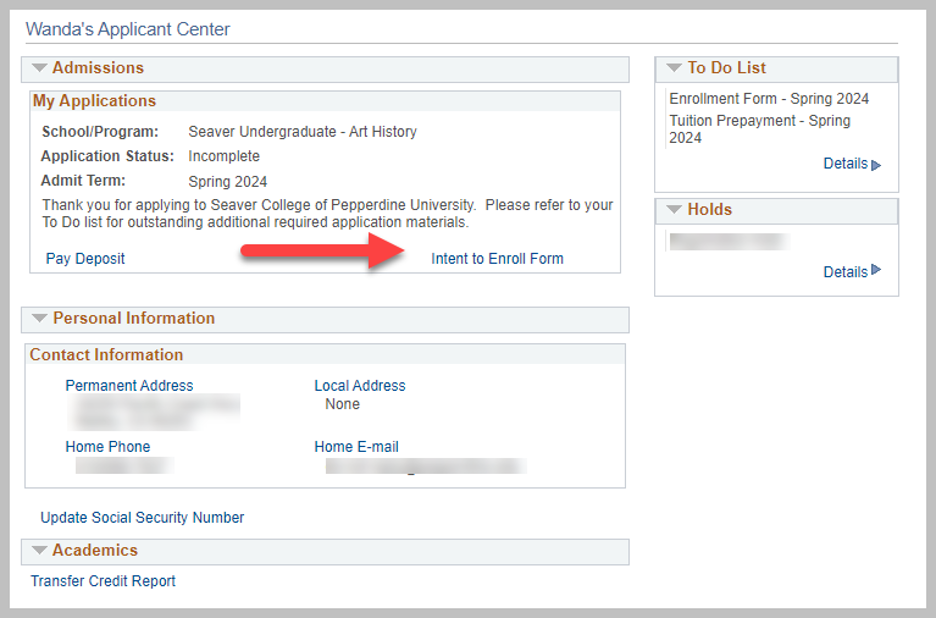Edit the Permanent Address
The height and width of the screenshot is (618, 936).
click(x=129, y=386)
